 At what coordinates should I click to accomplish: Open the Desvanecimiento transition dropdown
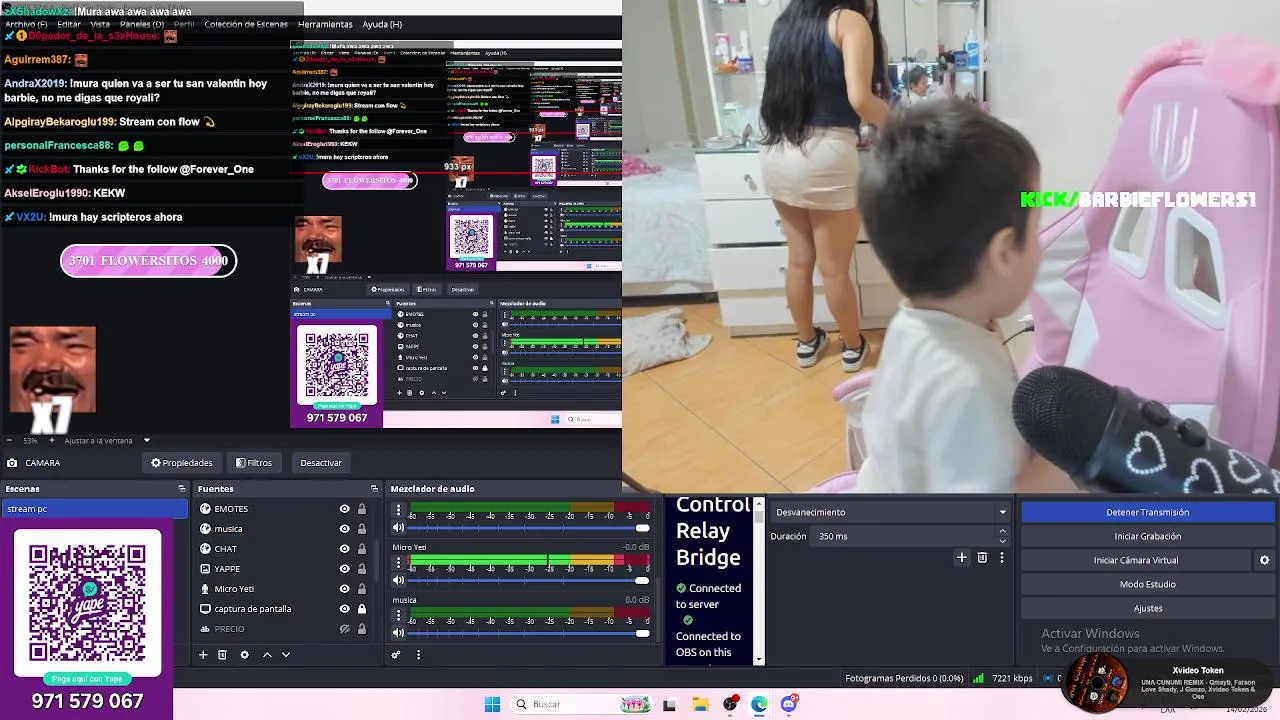click(x=890, y=512)
